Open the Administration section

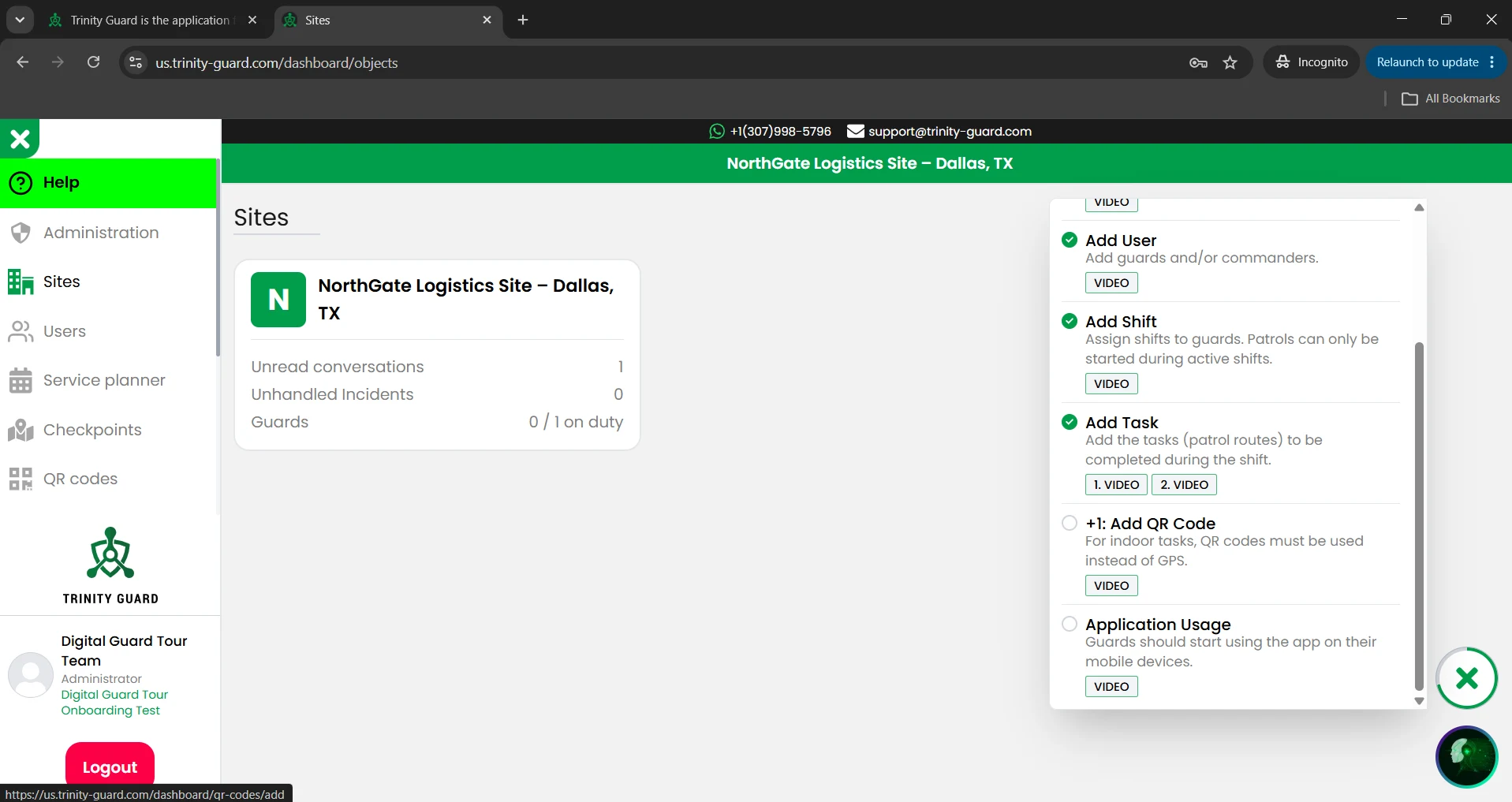108,233
